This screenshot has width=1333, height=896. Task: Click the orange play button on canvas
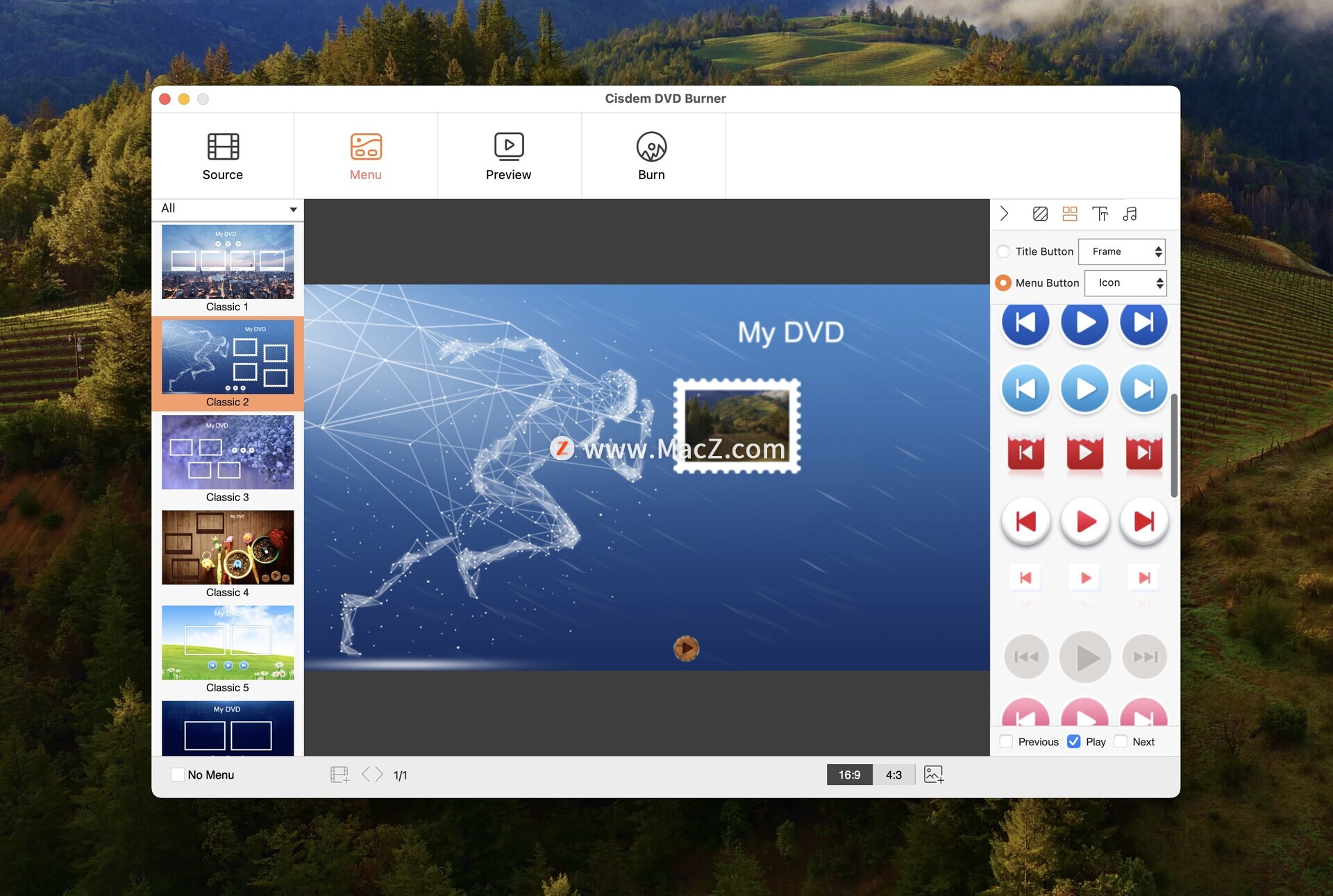[x=686, y=648]
